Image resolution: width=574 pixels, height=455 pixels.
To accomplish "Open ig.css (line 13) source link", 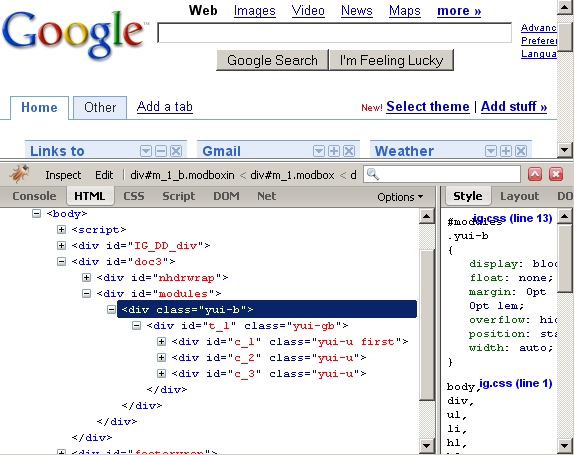I will point(512,218).
